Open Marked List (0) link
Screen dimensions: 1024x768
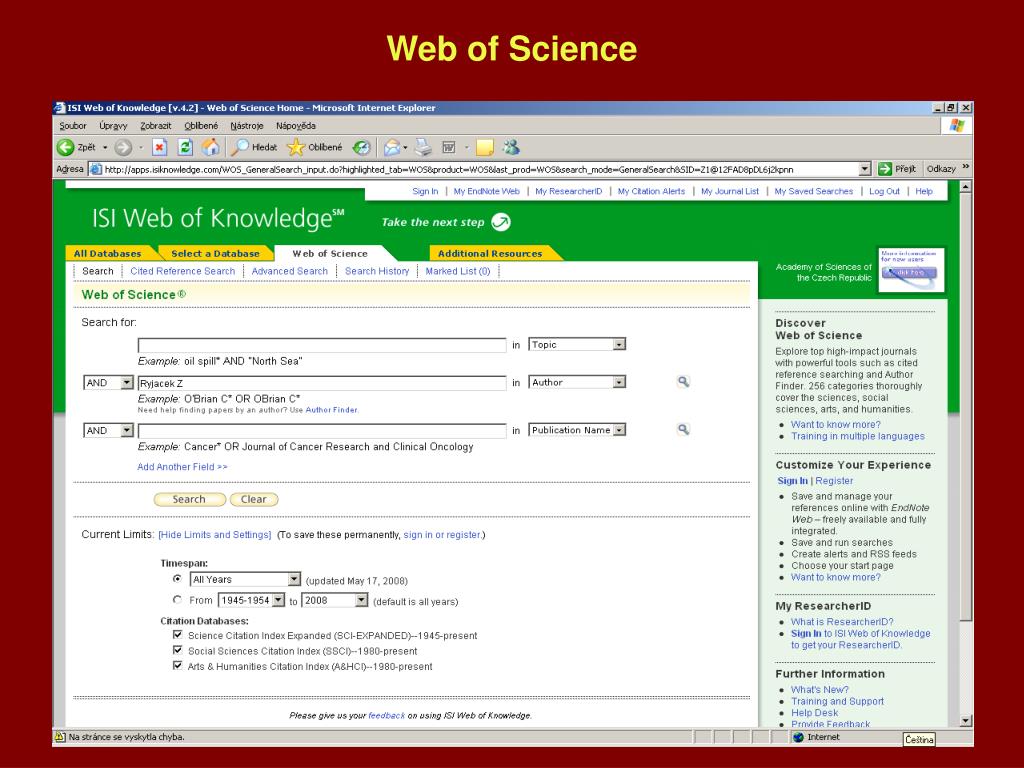pos(458,271)
